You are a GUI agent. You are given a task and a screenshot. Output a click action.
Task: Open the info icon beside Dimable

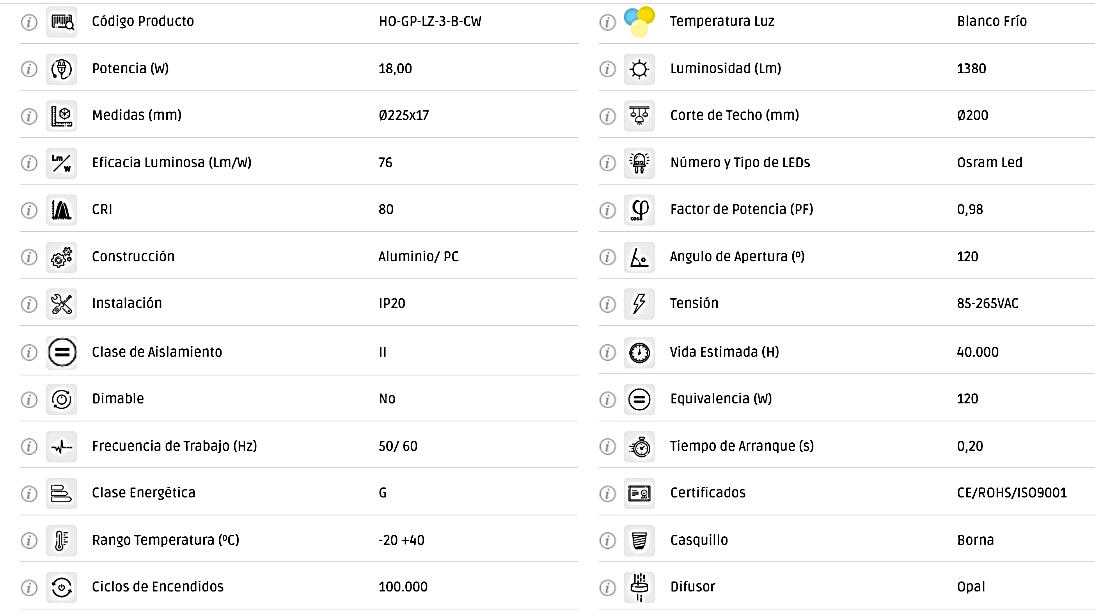[29, 399]
